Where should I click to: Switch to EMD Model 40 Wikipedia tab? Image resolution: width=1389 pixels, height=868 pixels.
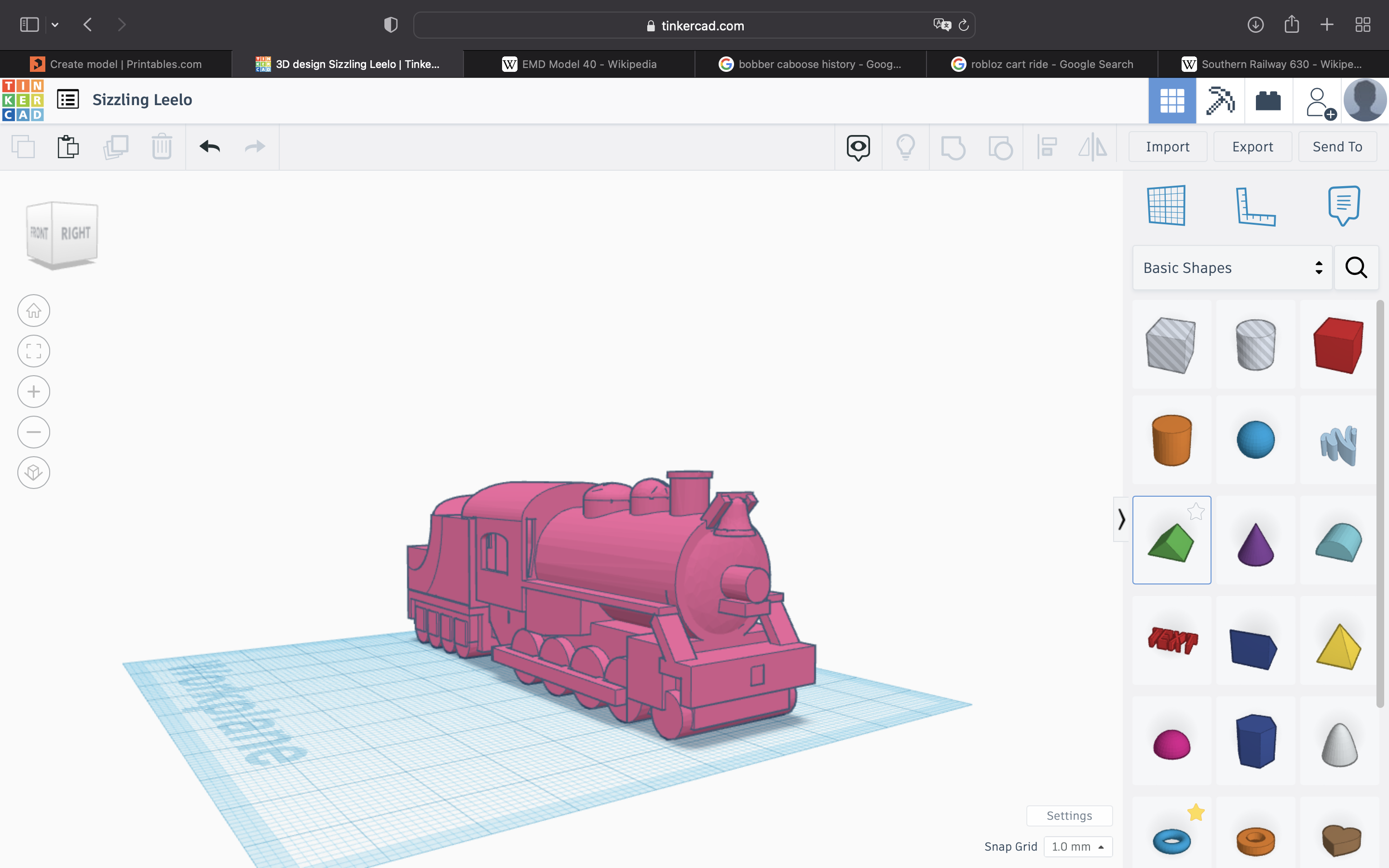[579, 64]
